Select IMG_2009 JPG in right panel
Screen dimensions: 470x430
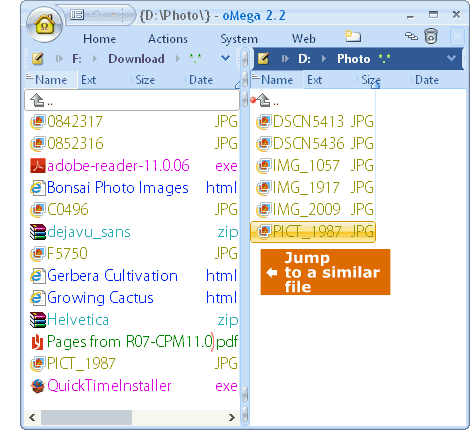[x=313, y=209]
